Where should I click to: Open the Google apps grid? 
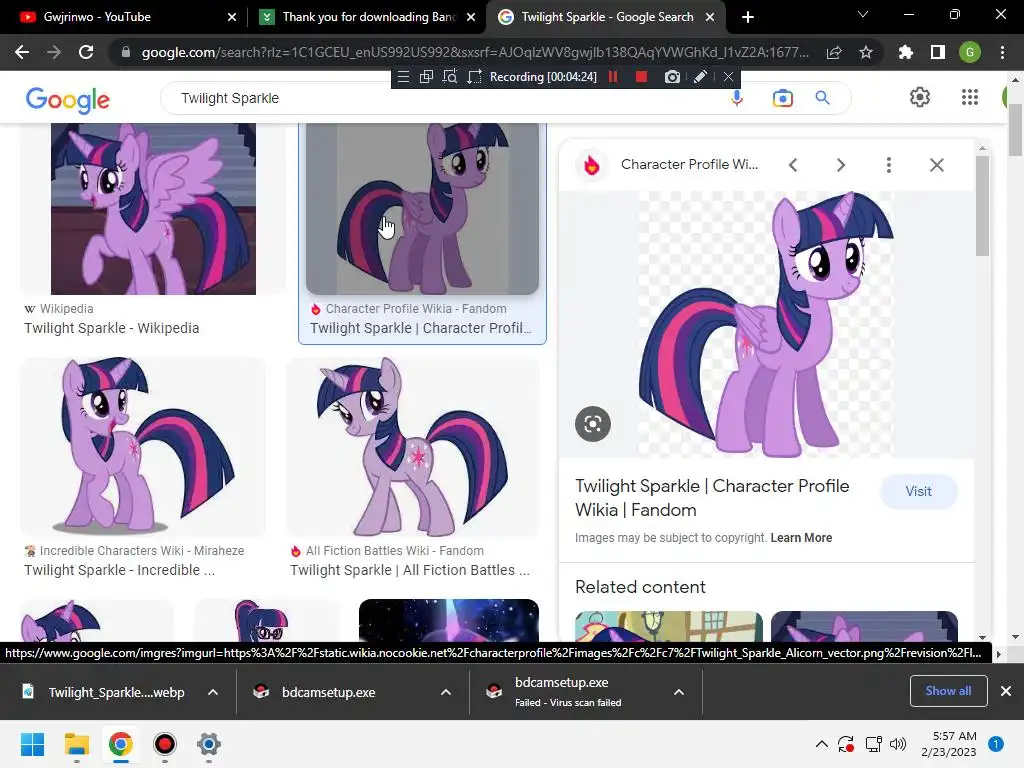pos(970,97)
